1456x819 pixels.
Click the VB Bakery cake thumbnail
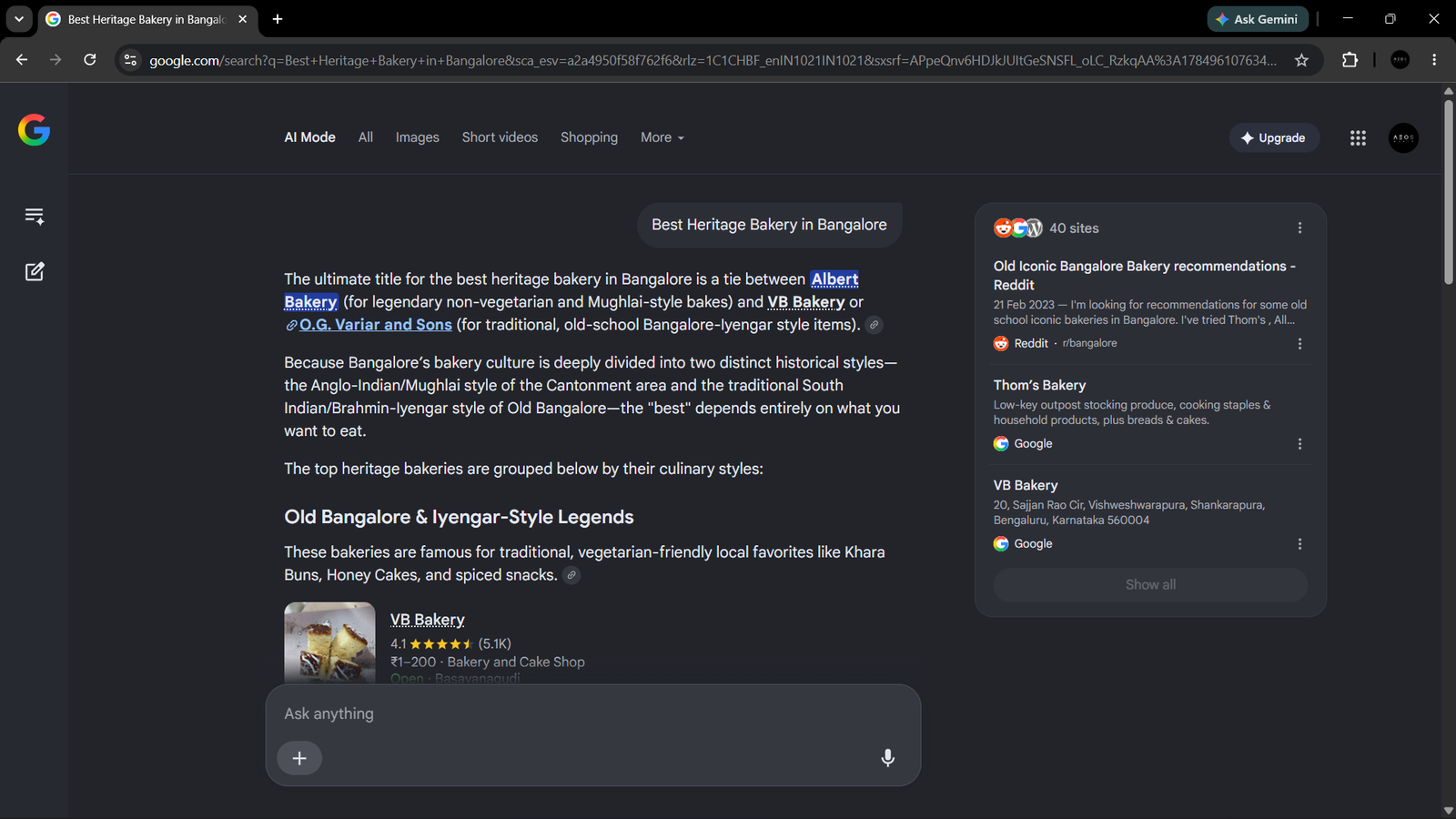[329, 642]
